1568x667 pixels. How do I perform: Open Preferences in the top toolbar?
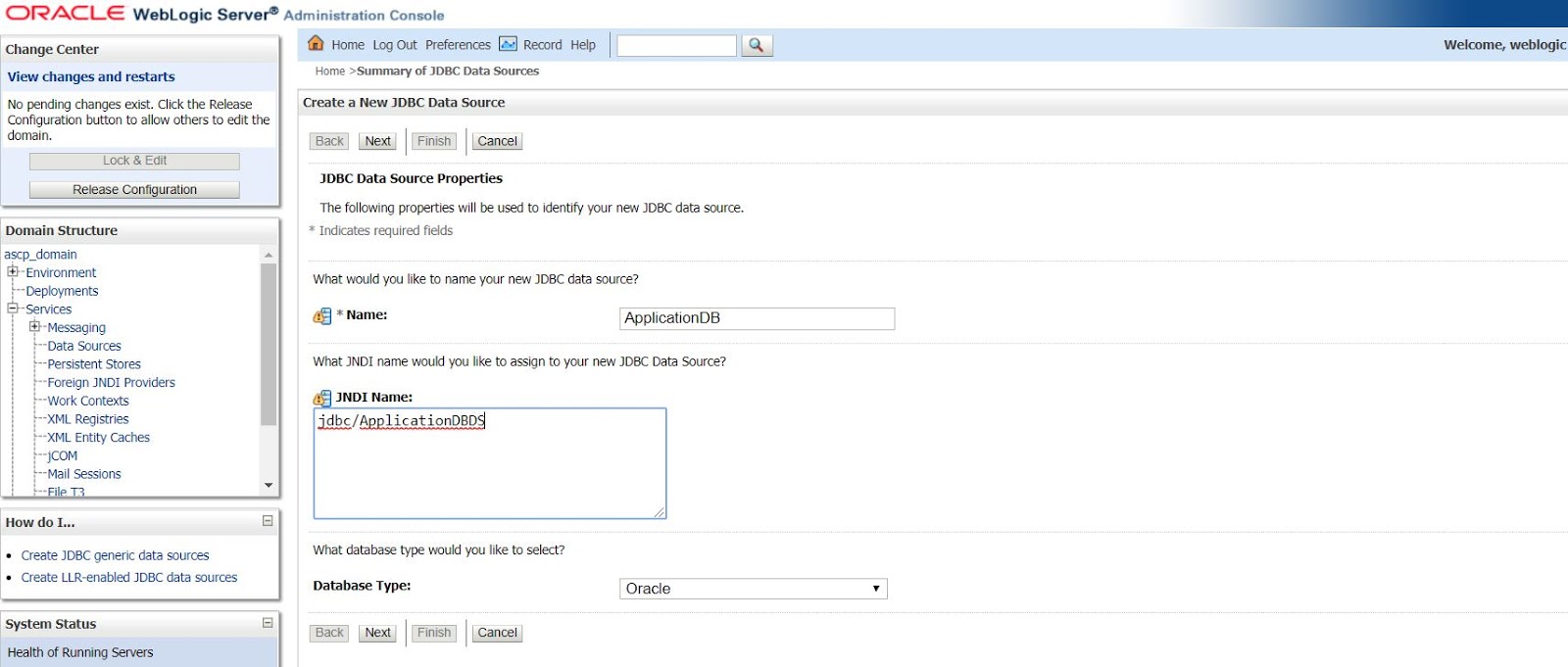tap(458, 45)
